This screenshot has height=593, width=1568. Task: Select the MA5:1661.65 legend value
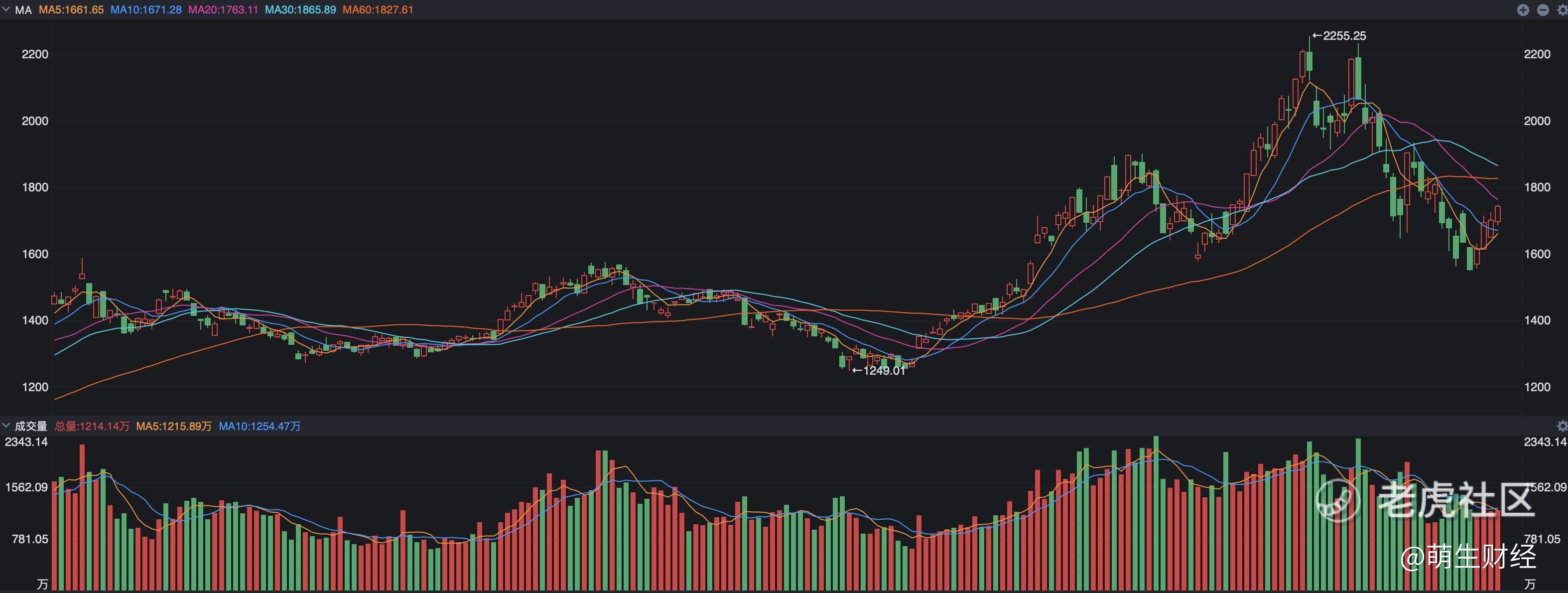[x=71, y=10]
